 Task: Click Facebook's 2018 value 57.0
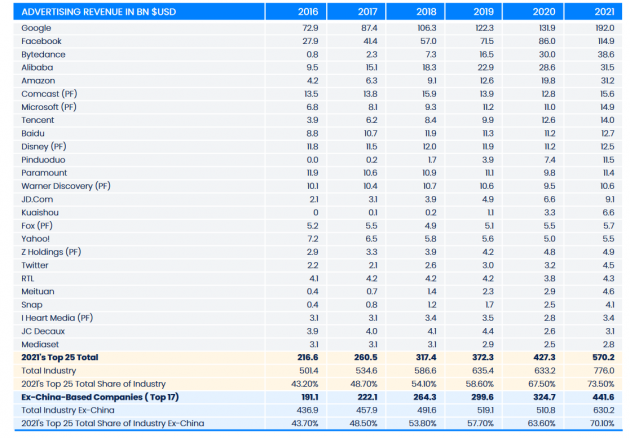coord(428,41)
